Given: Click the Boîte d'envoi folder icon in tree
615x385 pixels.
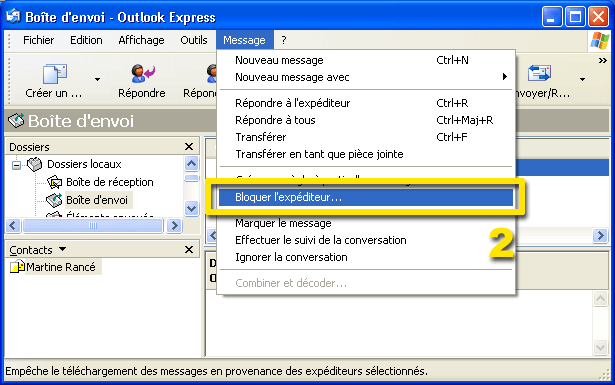Looking at the screenshot, I should tap(54, 200).
